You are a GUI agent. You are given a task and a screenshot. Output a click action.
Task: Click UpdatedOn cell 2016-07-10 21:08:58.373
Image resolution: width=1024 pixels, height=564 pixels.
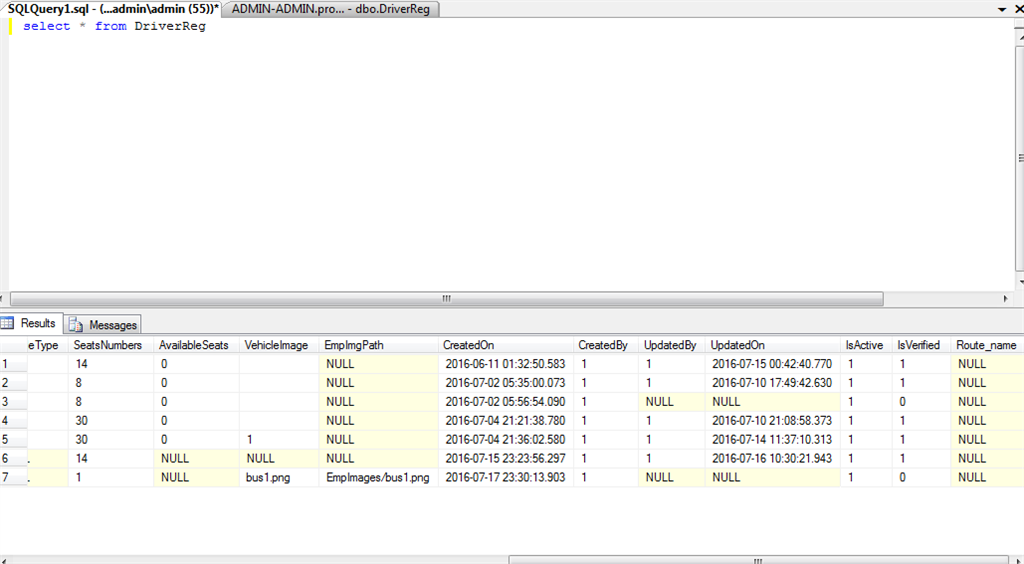click(772, 420)
